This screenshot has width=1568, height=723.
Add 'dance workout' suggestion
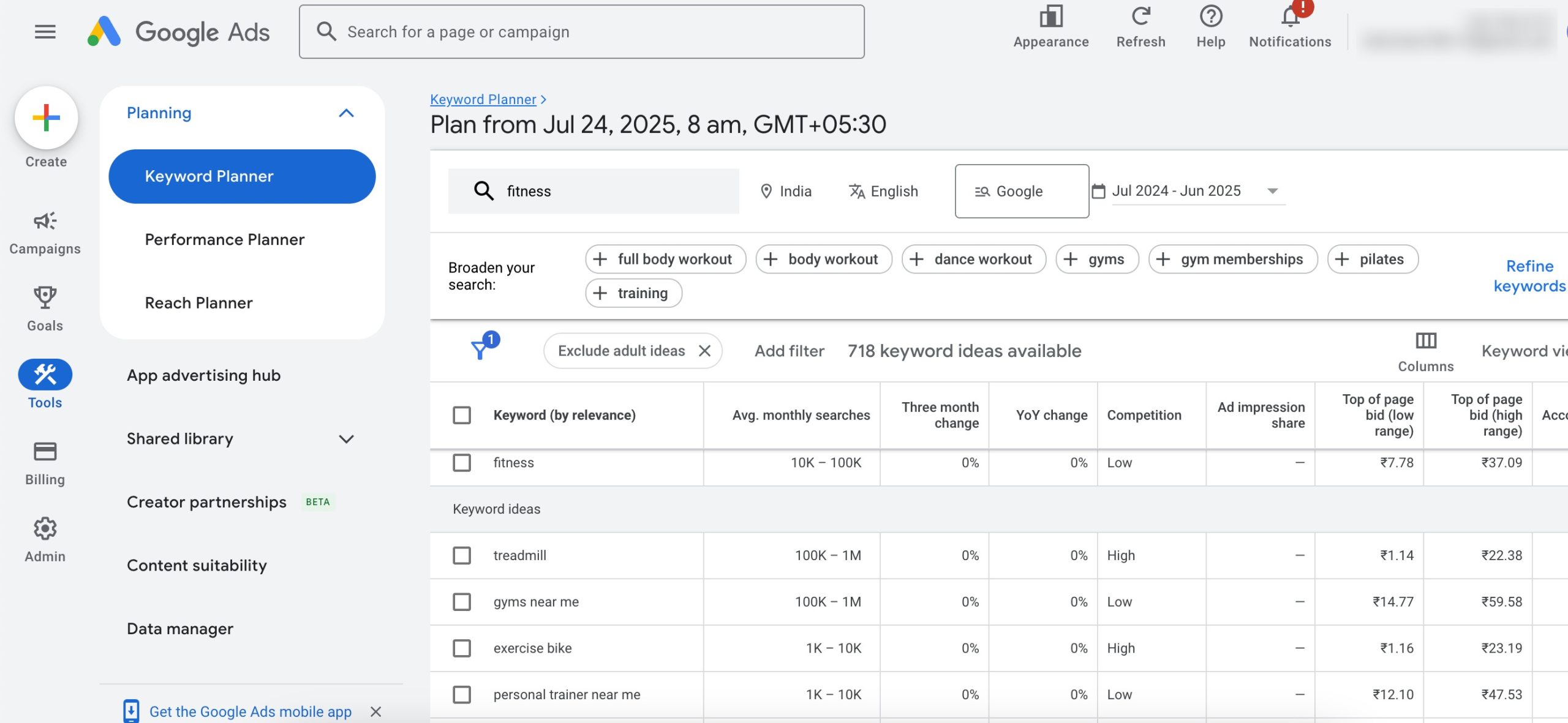coord(973,259)
